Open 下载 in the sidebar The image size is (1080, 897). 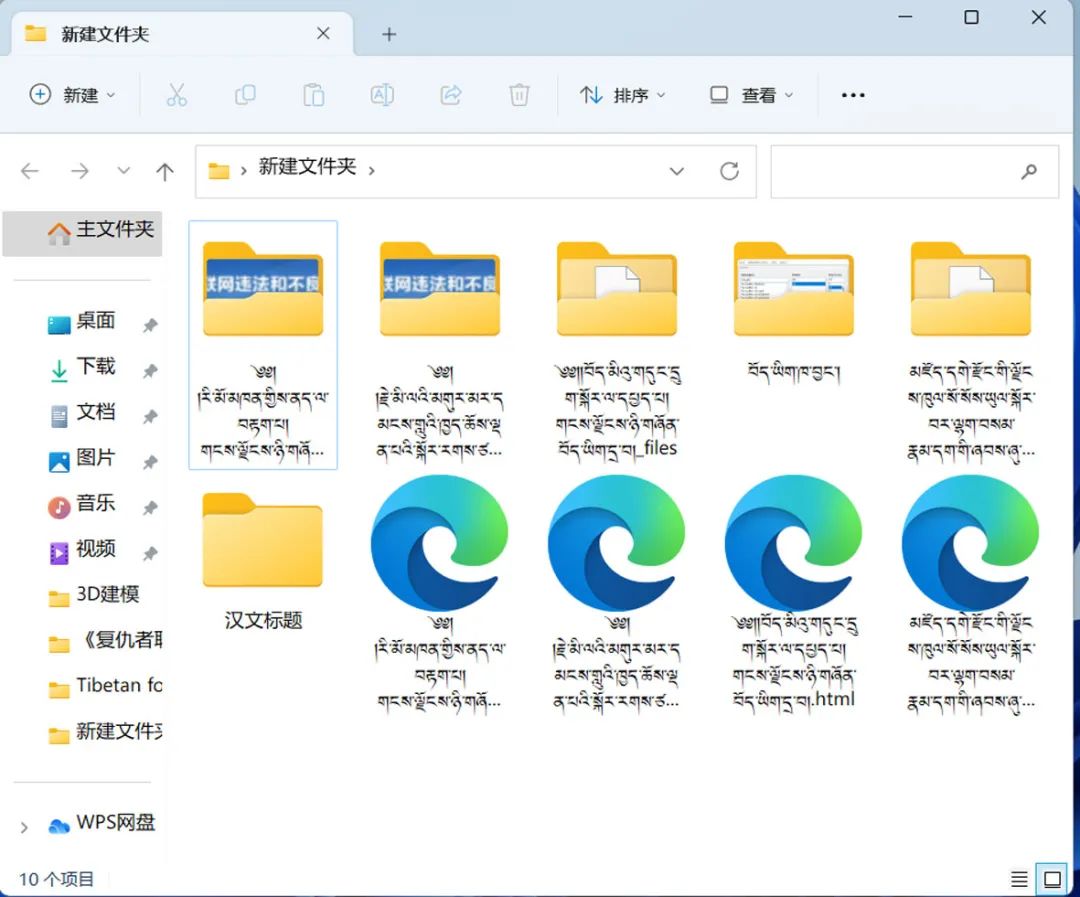tap(96, 367)
